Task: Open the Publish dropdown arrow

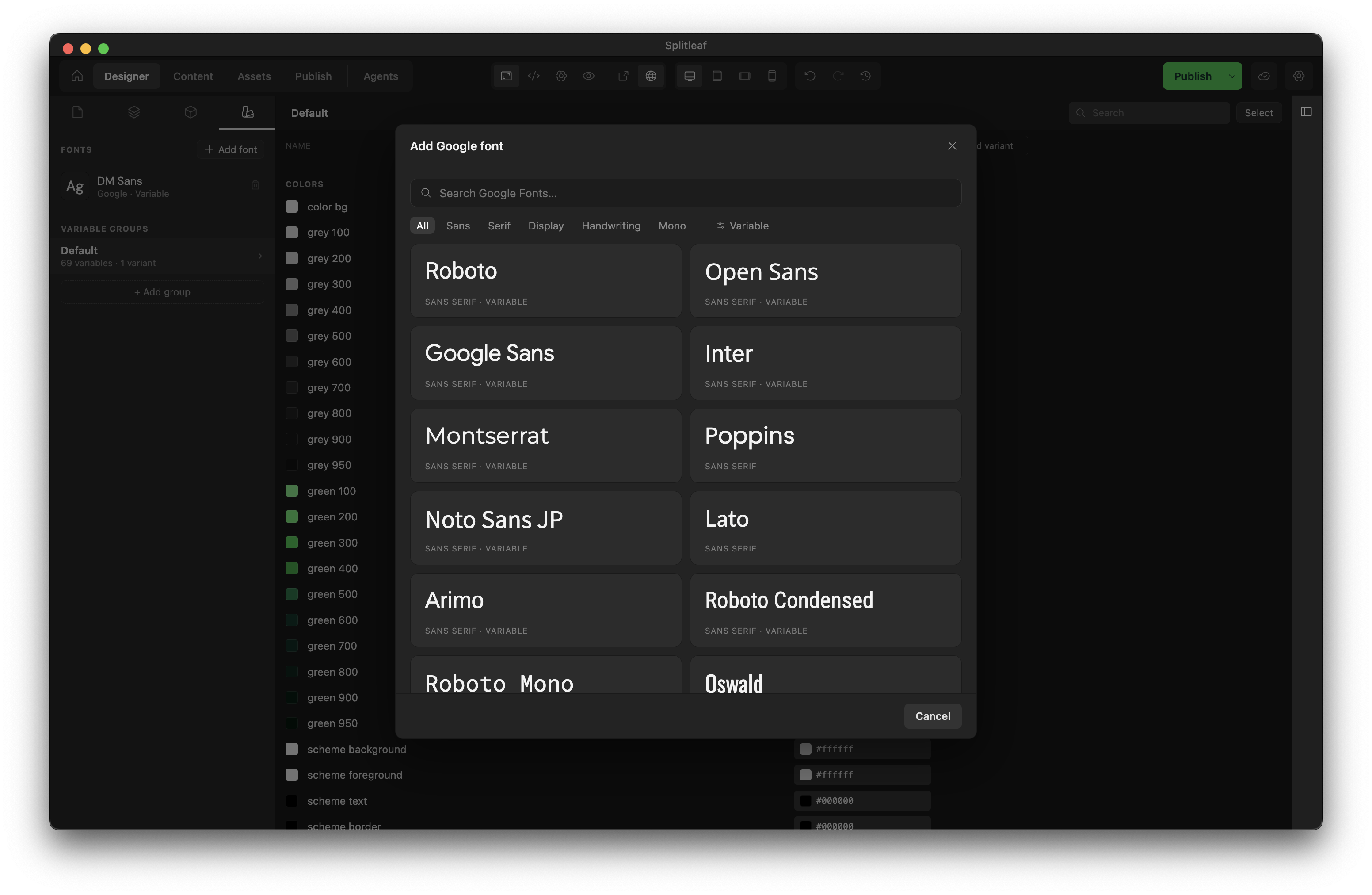Action: pos(1232,76)
